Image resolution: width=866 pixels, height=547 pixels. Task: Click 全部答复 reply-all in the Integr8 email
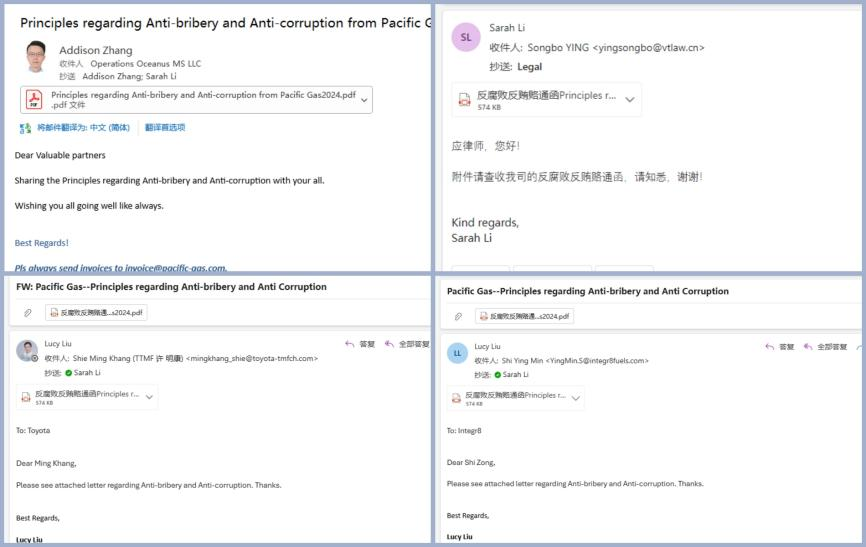pyautogui.click(x=824, y=347)
